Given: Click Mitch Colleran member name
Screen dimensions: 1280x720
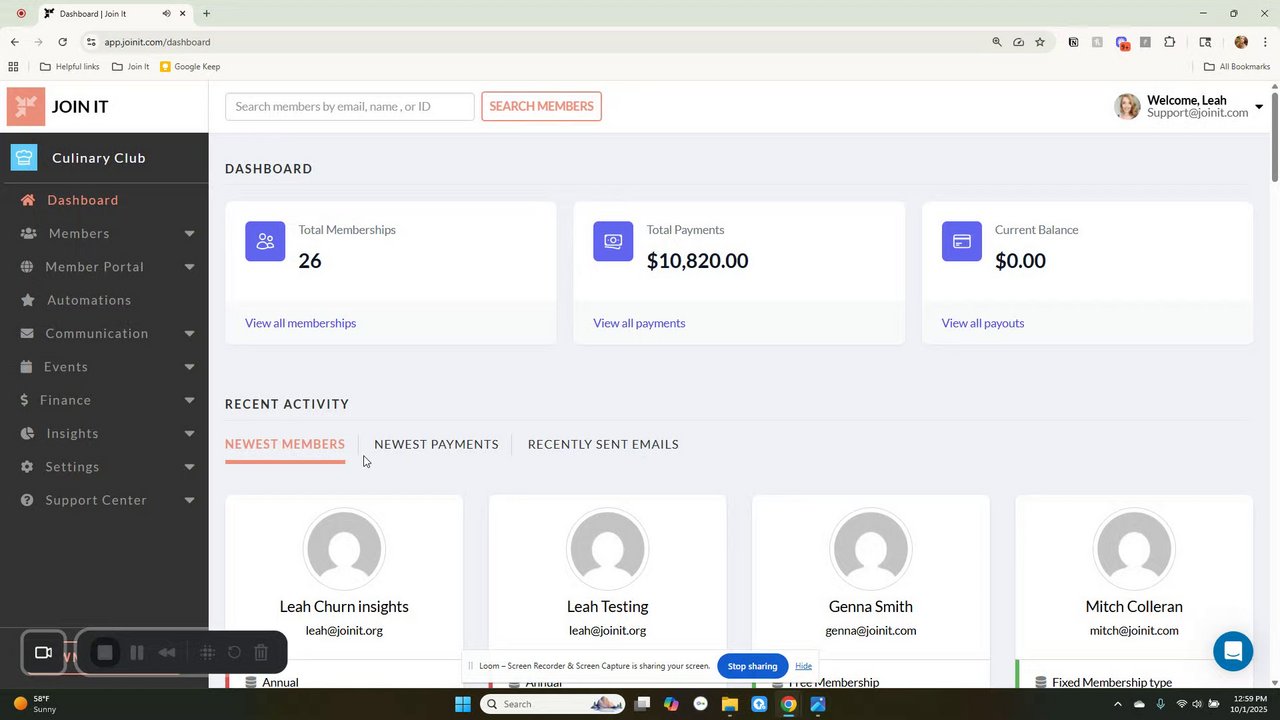Looking at the screenshot, I should pos(1134,606).
